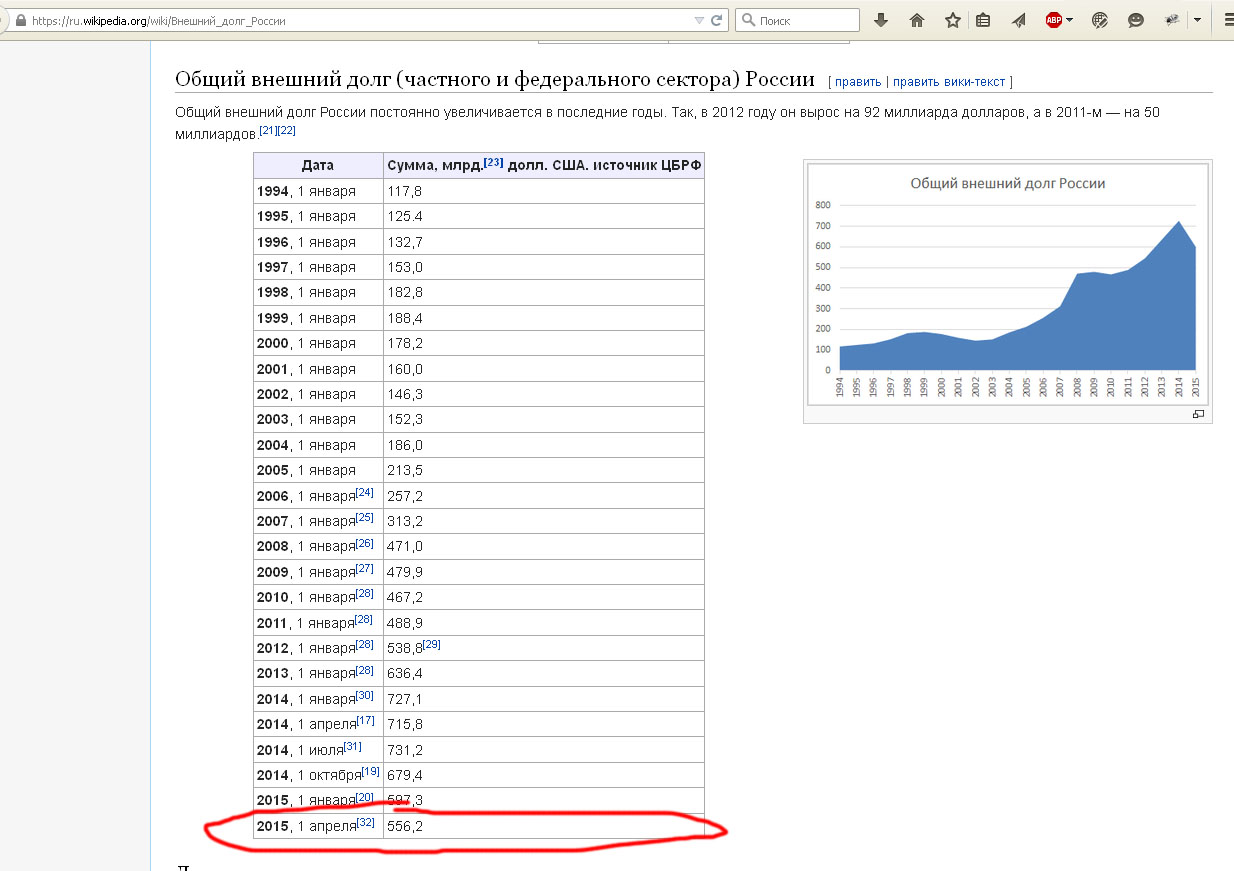
Task: Reload the page with the refresh icon
Action: tap(717, 20)
